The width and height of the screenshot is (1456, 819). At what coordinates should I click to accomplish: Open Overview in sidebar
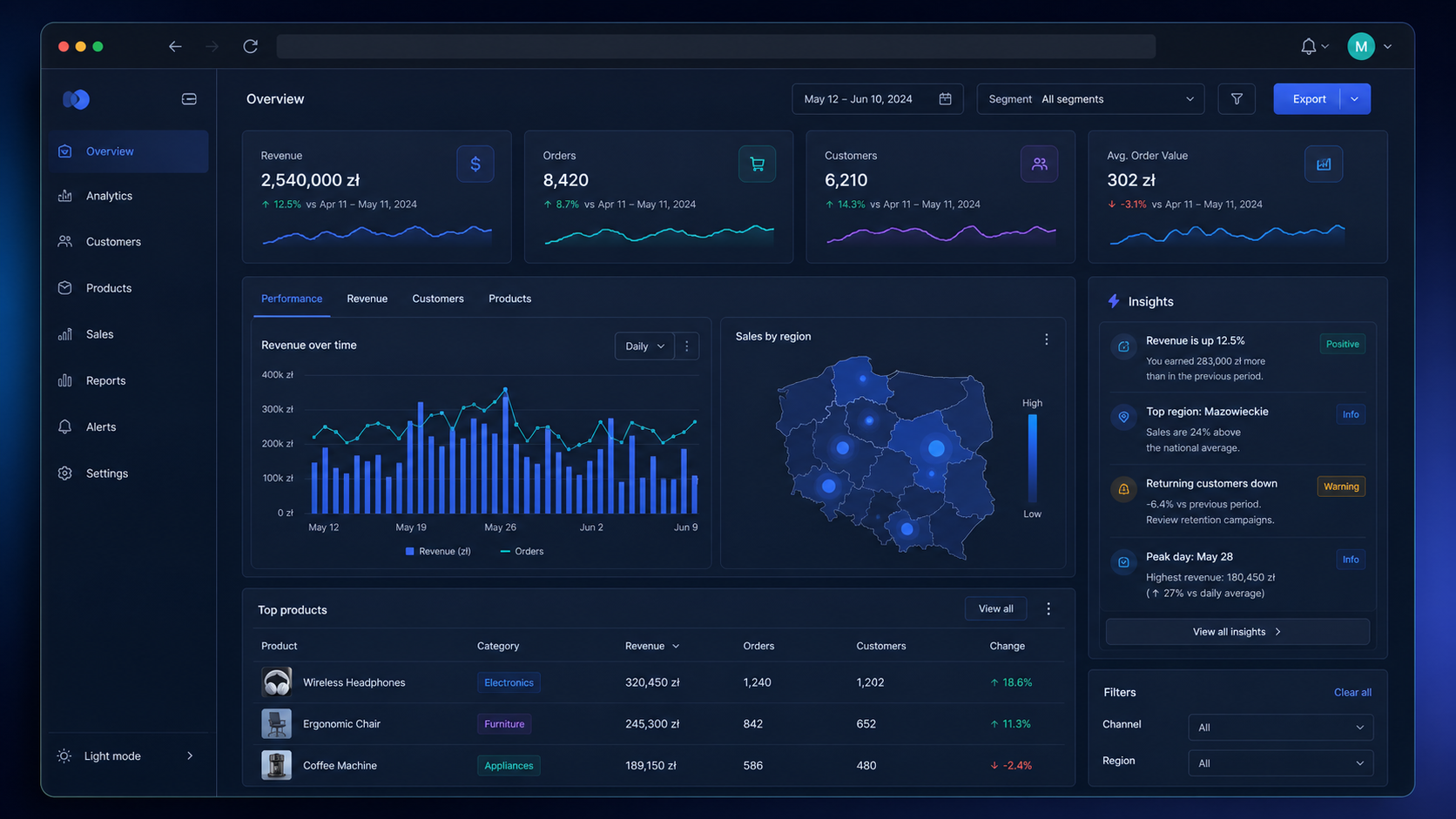coord(129,151)
